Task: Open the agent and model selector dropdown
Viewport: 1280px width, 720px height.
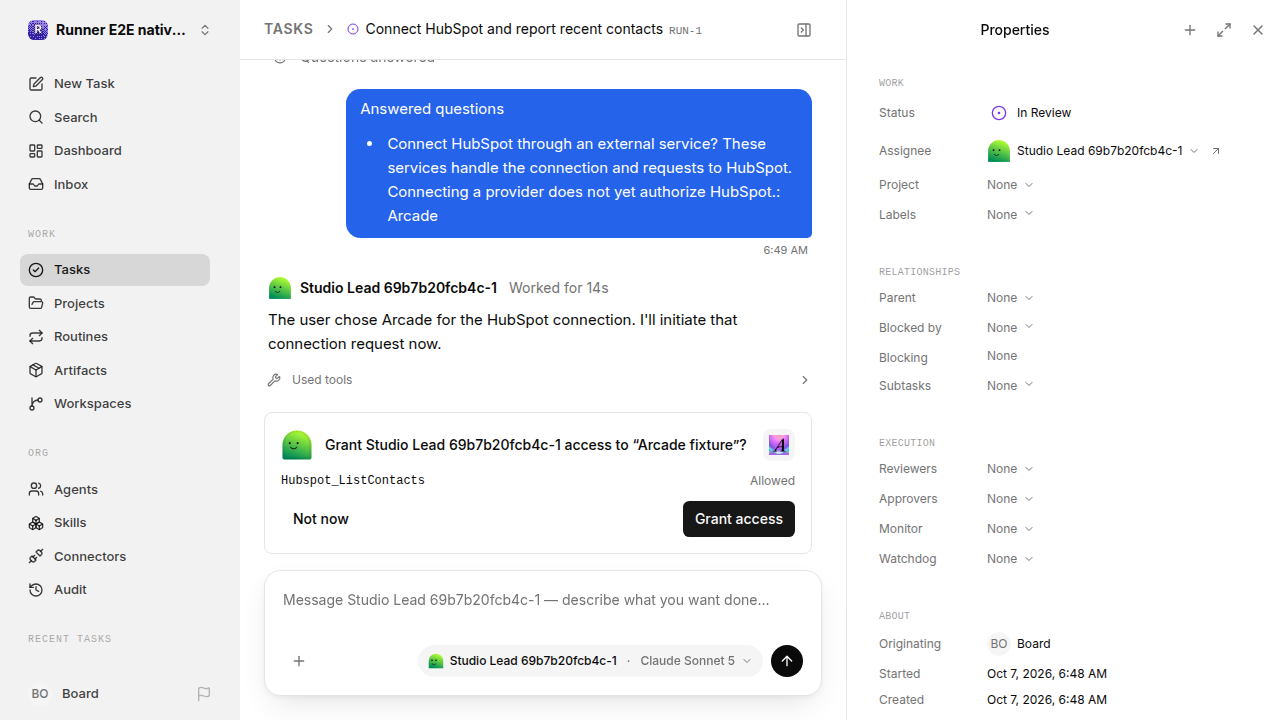Action: 590,661
